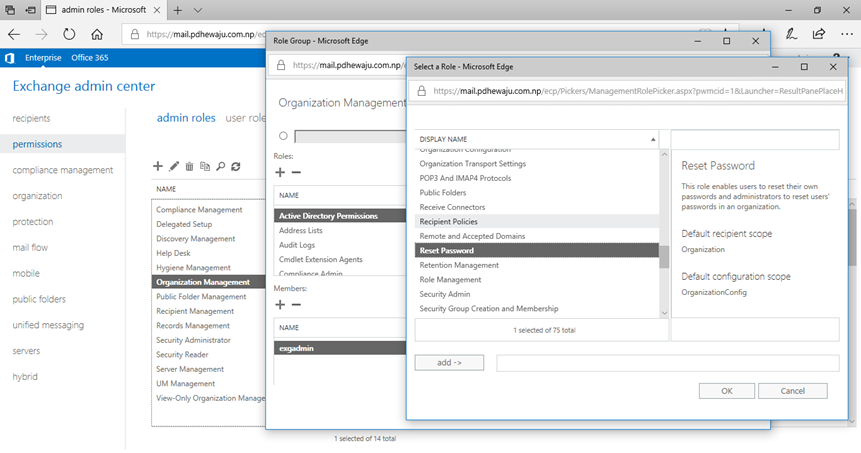The width and height of the screenshot is (861, 453).
Task: Cancel the Select a Role dialog
Action: click(792, 391)
